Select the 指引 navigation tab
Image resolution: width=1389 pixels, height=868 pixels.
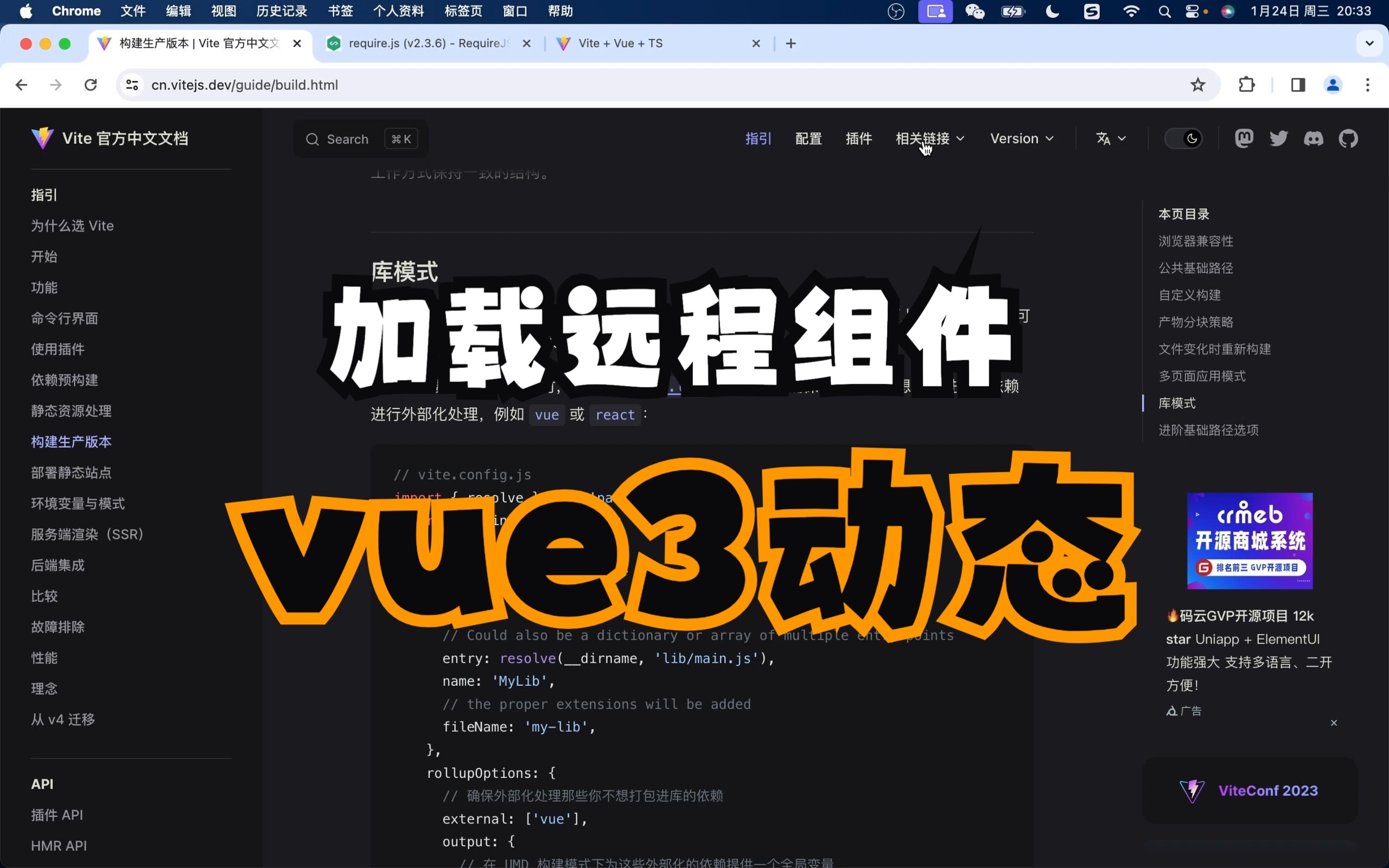click(x=756, y=138)
